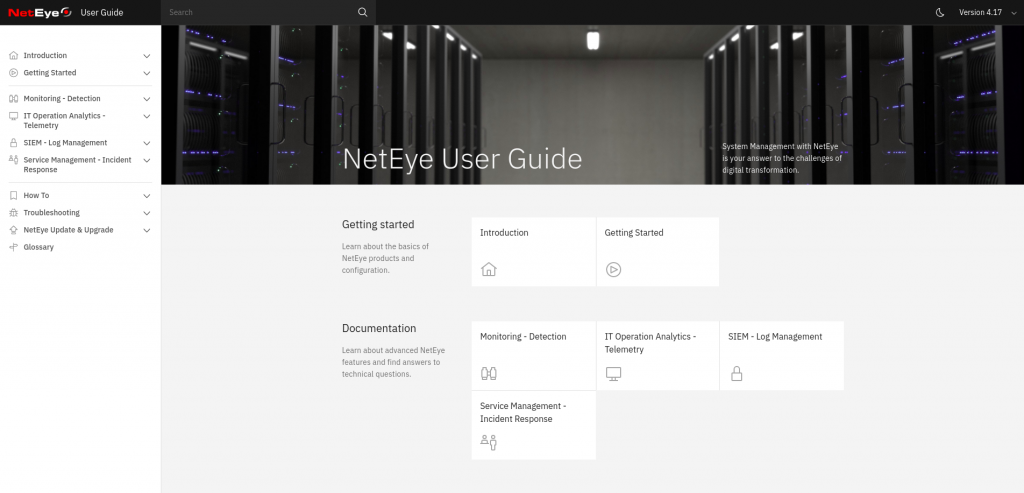Viewport: 1024px width, 493px height.
Task: Click the lock icon beside sidebar SIEM - Log Management
Action: coord(14,142)
